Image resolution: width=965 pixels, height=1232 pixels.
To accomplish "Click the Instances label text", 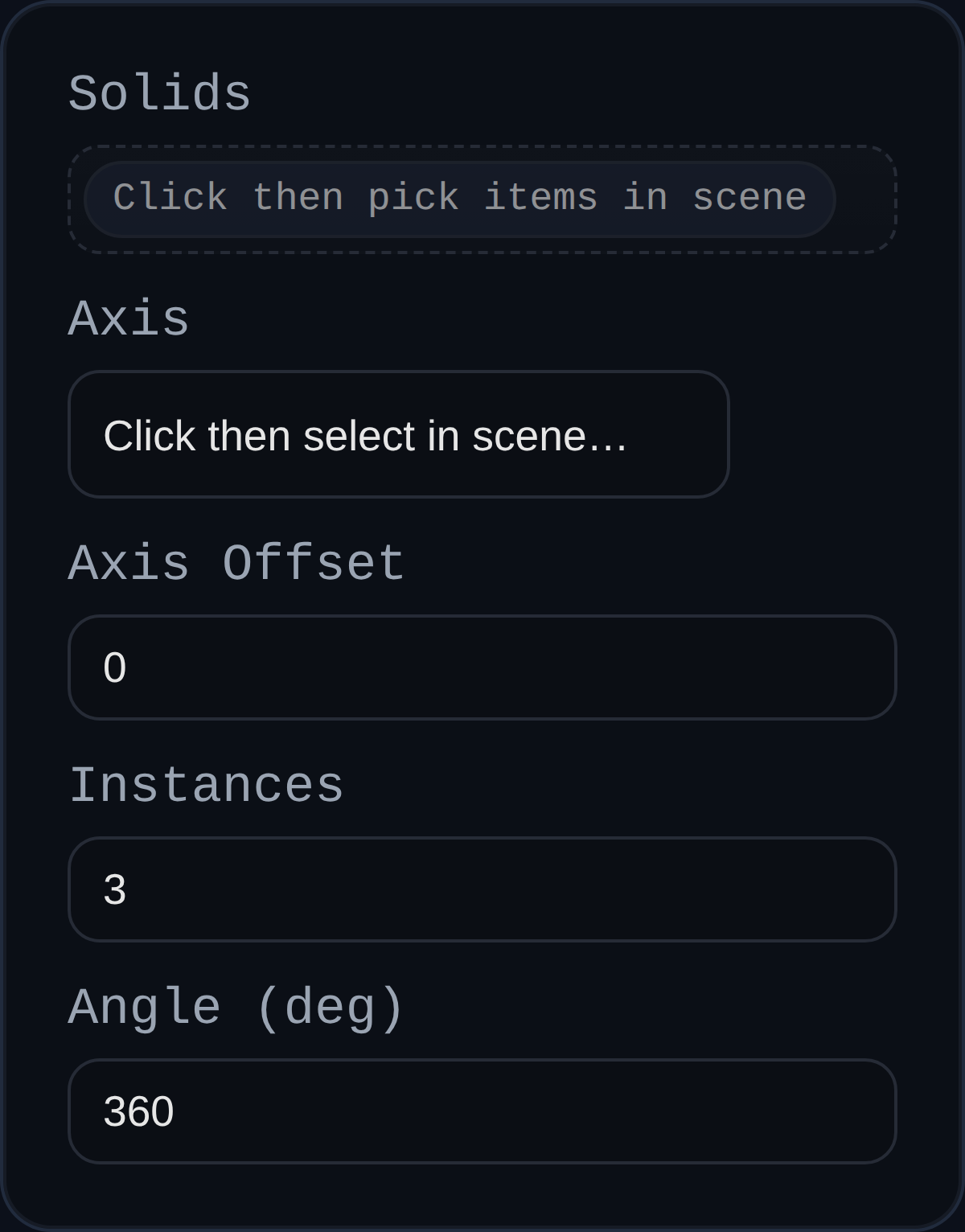I will click(206, 784).
